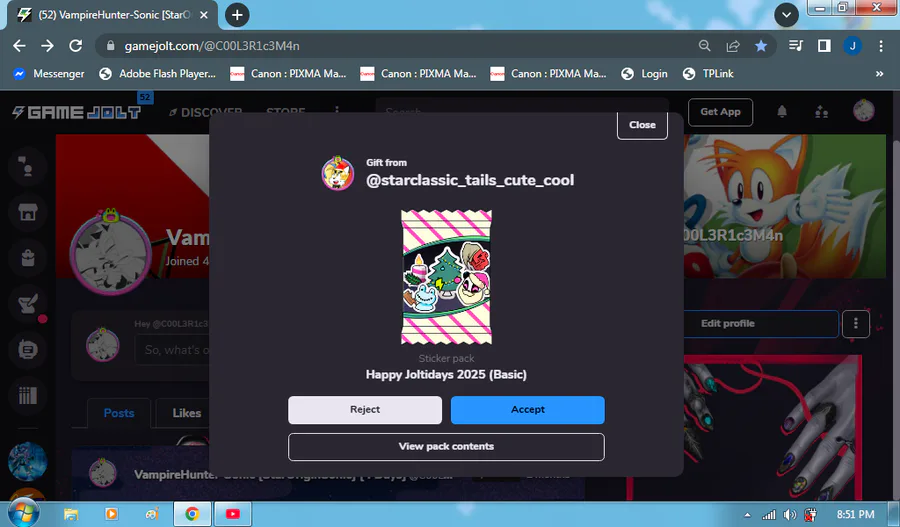900x527 pixels.
Task: Open the Windows Start menu
Action: click(x=24, y=514)
